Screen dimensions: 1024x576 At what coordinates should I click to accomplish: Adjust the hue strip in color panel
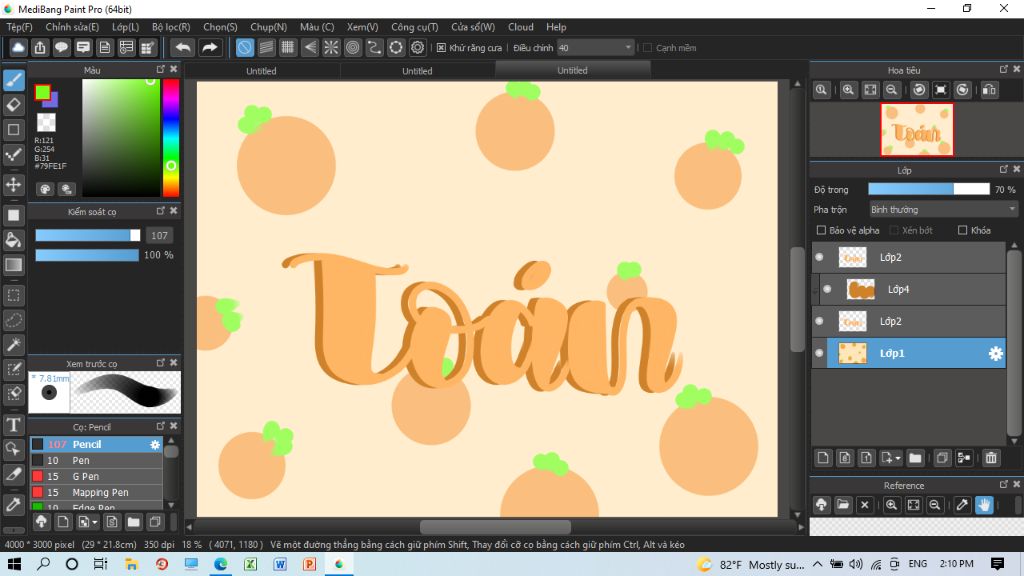click(170, 138)
